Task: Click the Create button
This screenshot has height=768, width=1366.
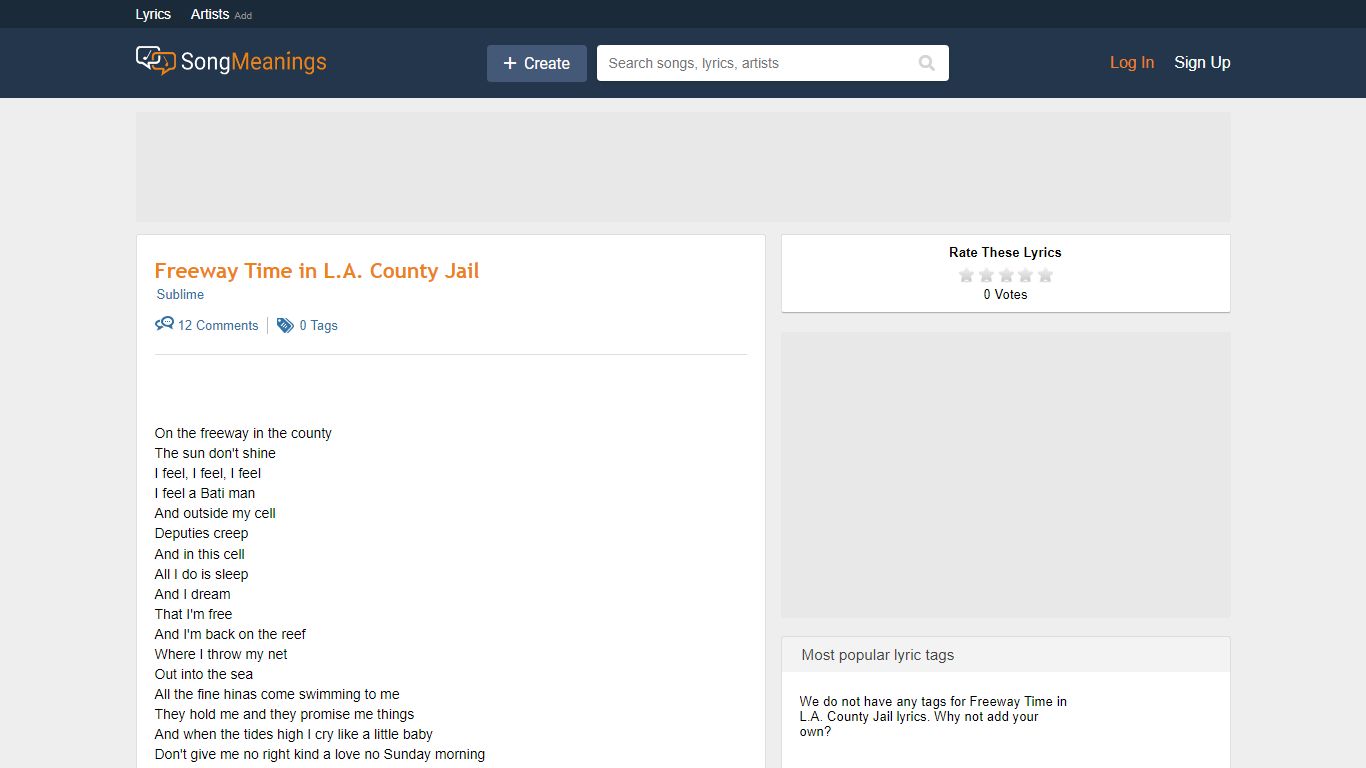Action: [x=537, y=63]
